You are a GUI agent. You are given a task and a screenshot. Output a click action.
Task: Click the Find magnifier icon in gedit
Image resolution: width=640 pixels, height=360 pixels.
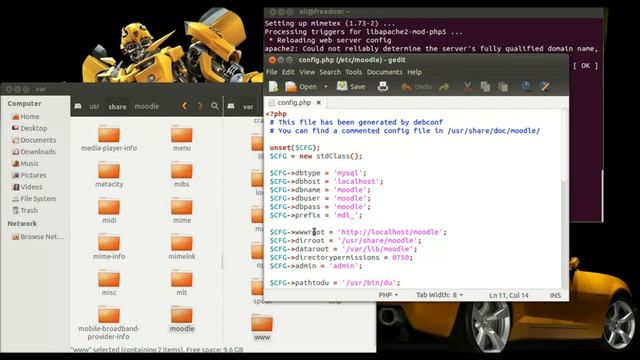tap(526, 87)
